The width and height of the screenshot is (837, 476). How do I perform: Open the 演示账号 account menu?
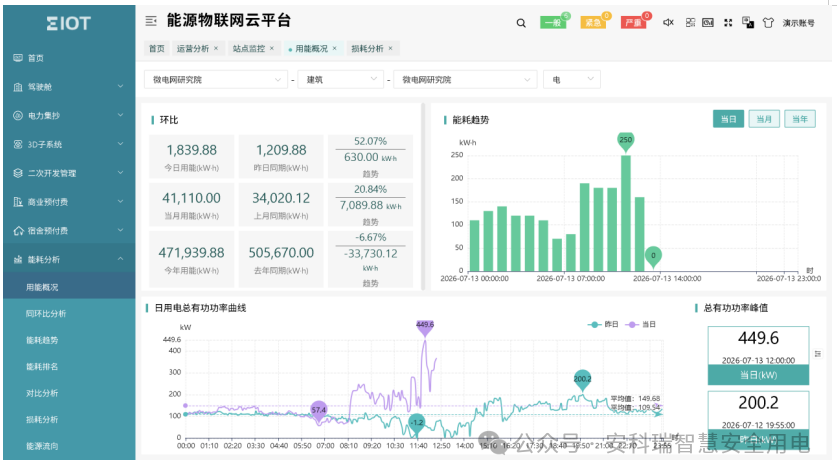tap(799, 23)
